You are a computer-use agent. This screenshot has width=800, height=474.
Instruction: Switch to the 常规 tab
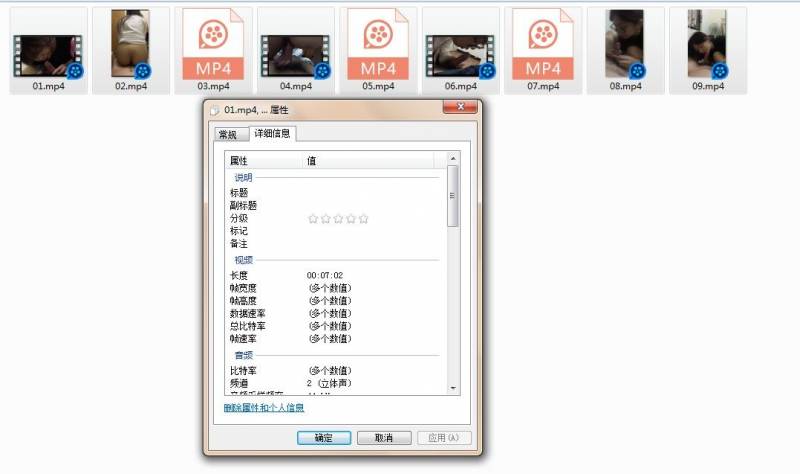227,134
